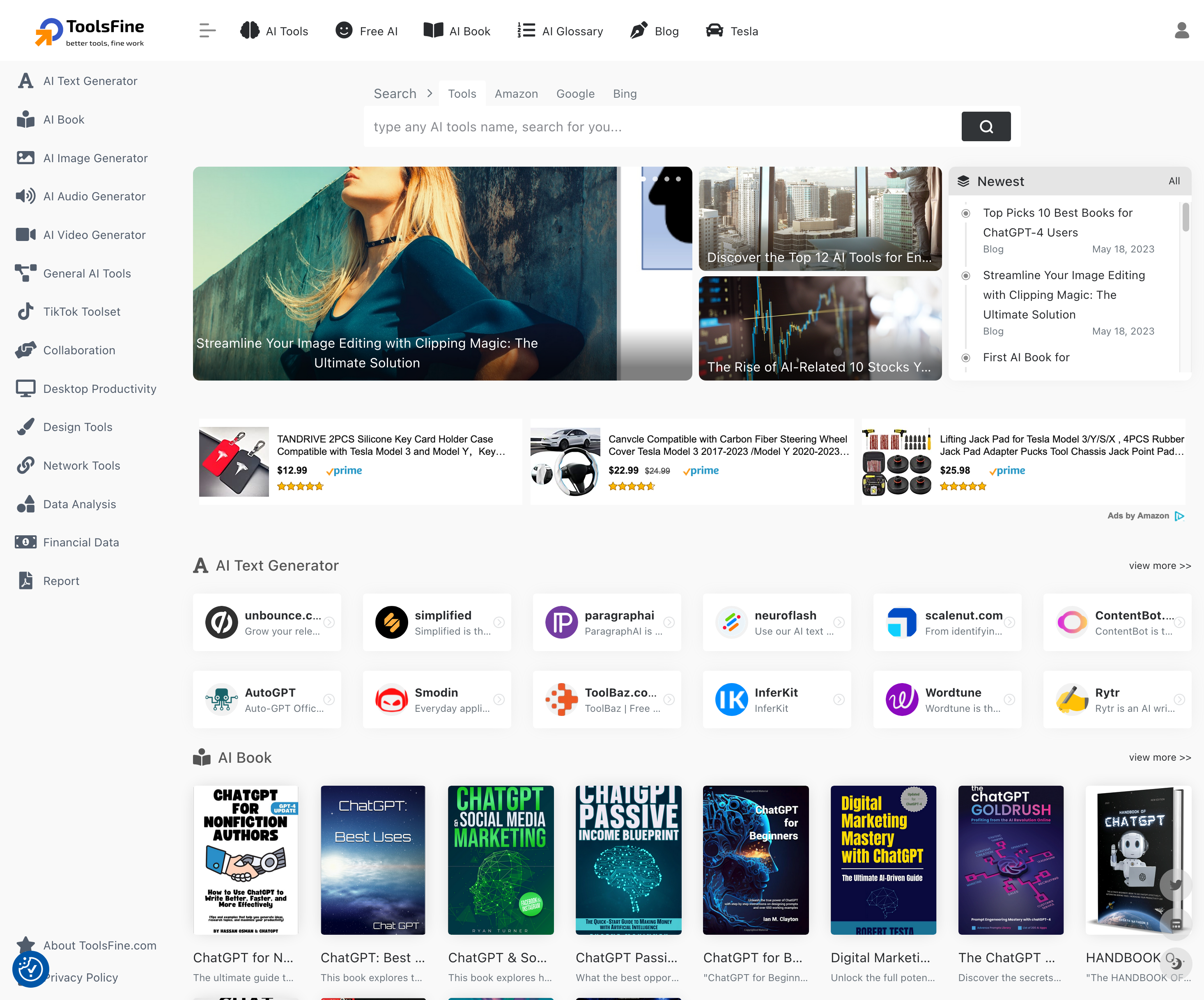Click the cookie consent badge icon
The width and height of the screenshot is (1204, 1000).
(x=30, y=969)
